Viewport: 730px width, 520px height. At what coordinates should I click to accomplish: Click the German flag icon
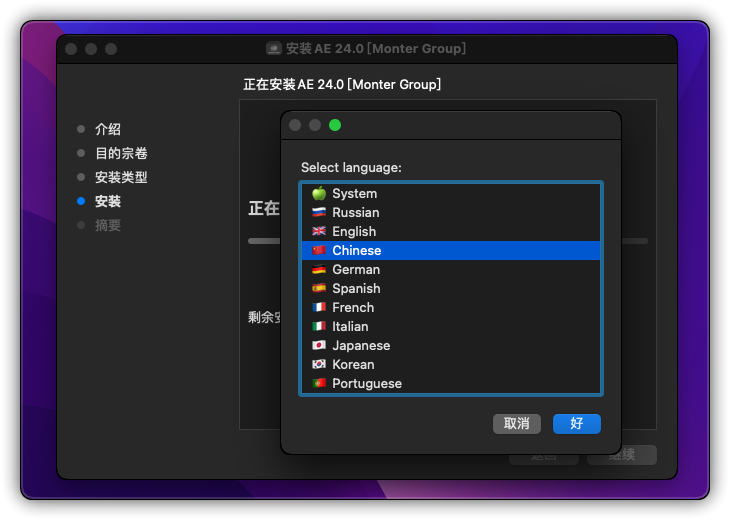coord(319,269)
